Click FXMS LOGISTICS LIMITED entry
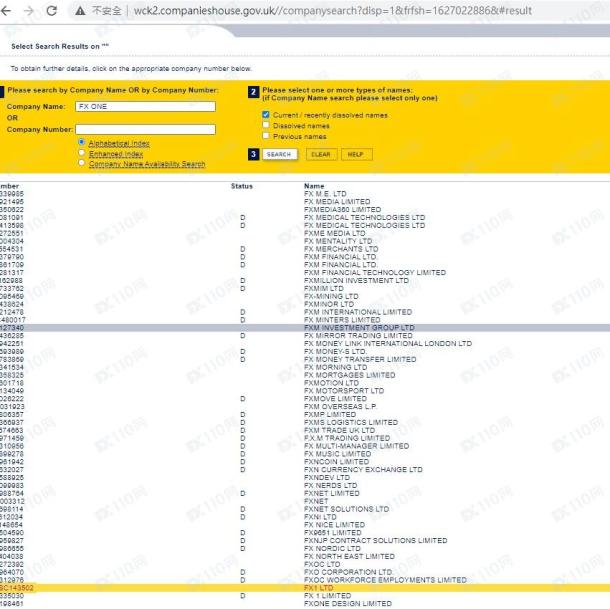 [351, 423]
